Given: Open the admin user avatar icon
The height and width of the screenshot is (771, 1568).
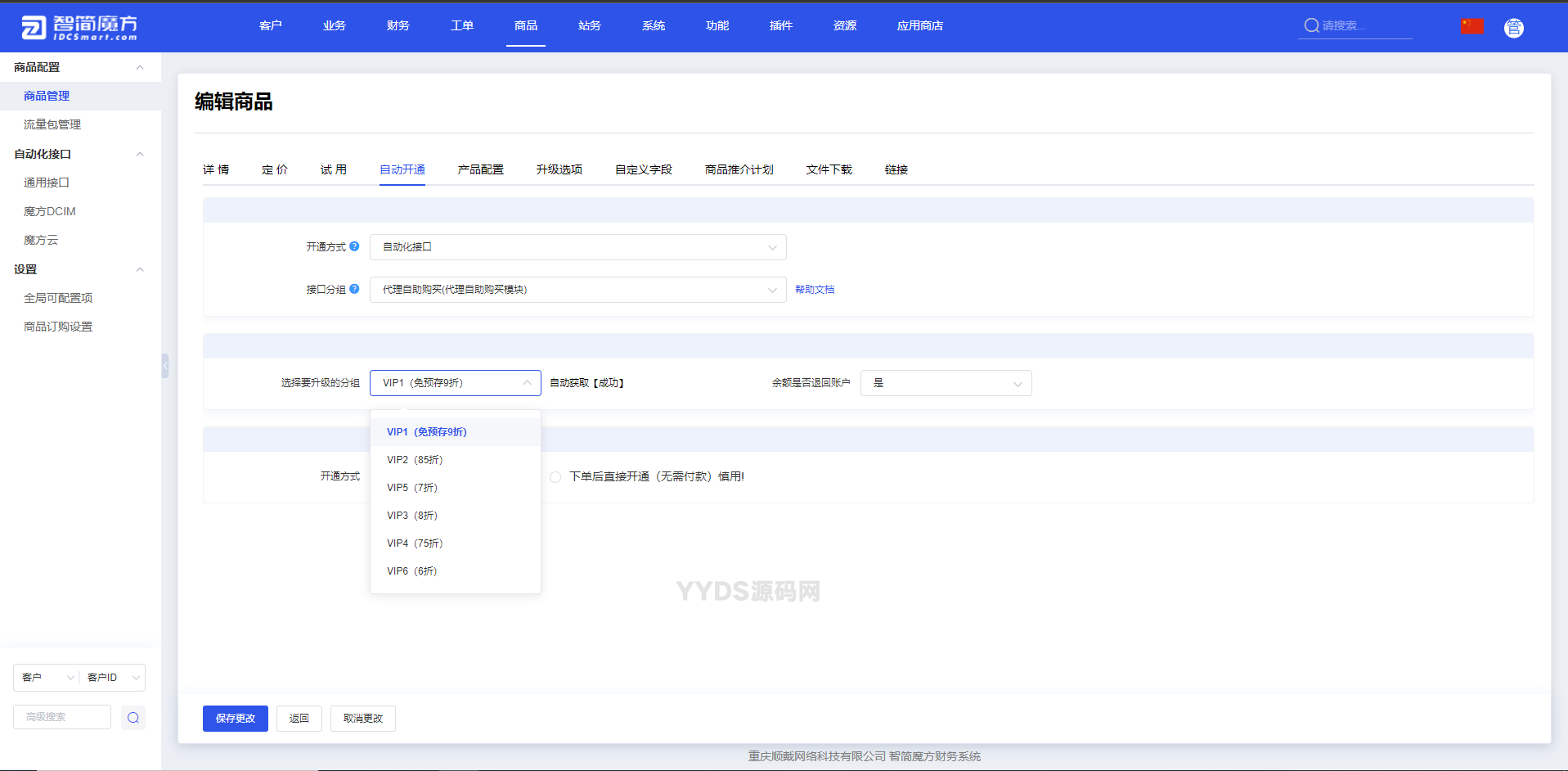Looking at the screenshot, I should (x=1513, y=28).
